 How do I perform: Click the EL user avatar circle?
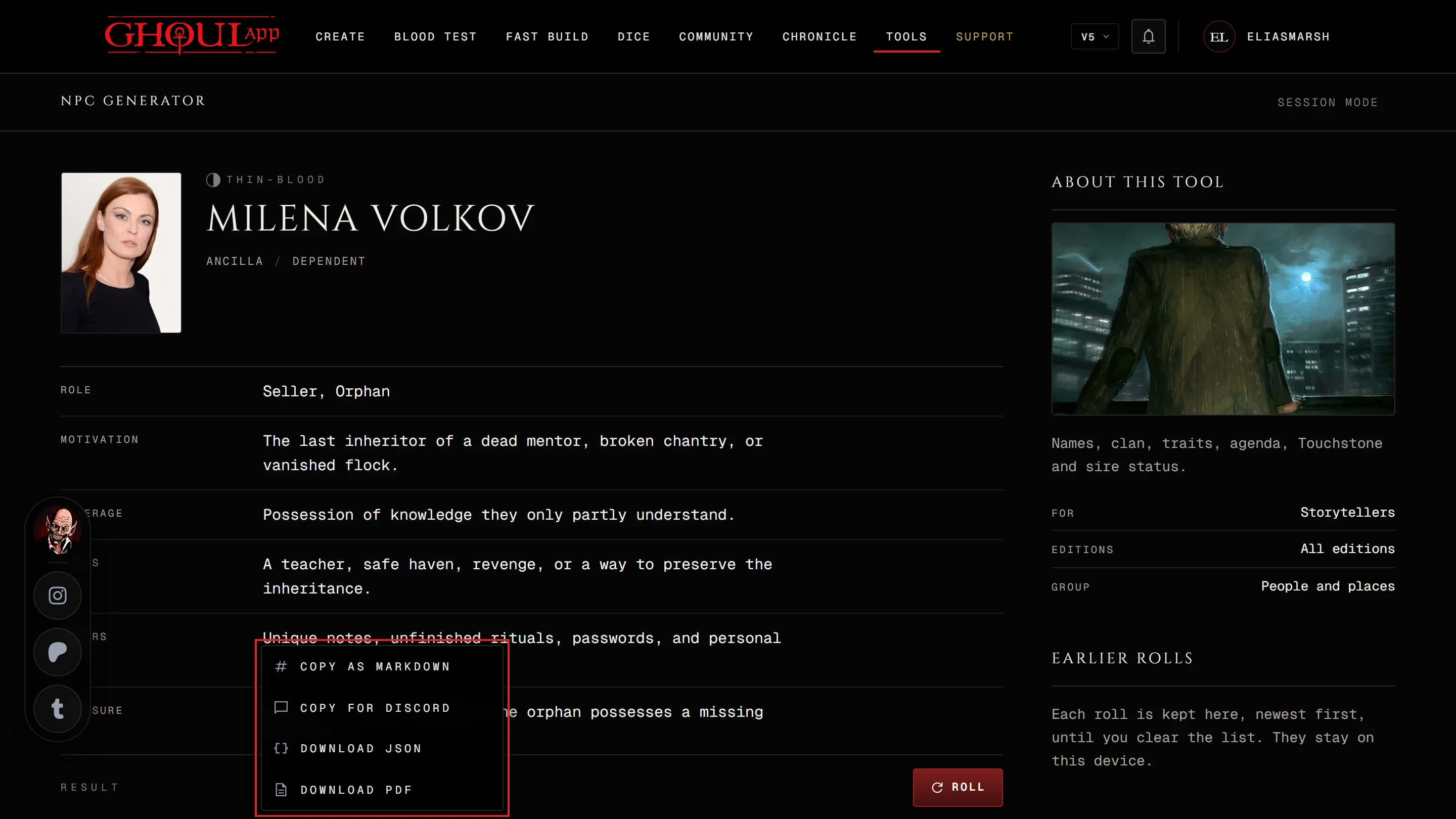[x=1218, y=37]
